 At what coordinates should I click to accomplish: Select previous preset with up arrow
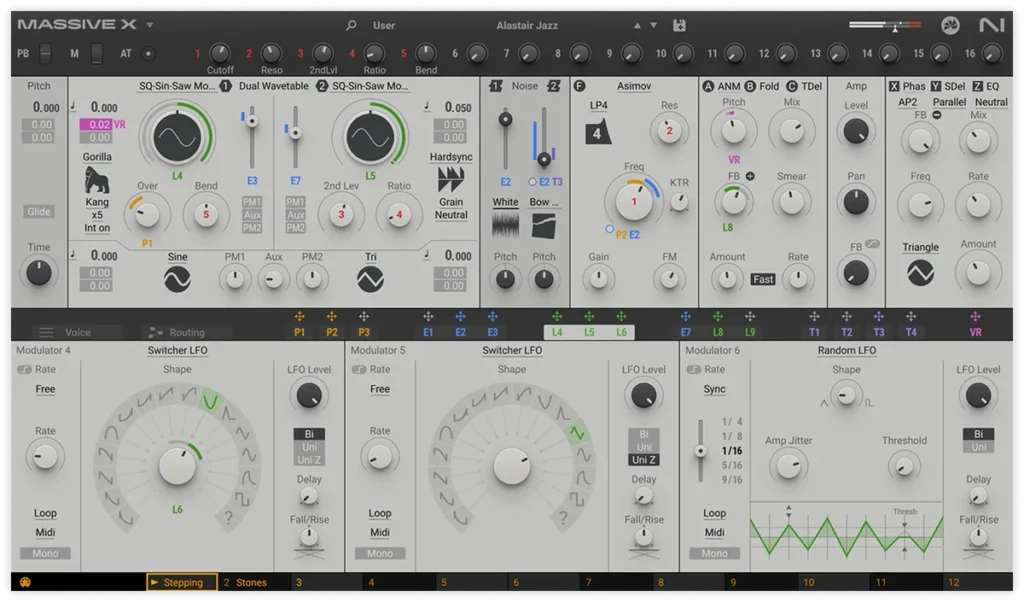(x=637, y=25)
